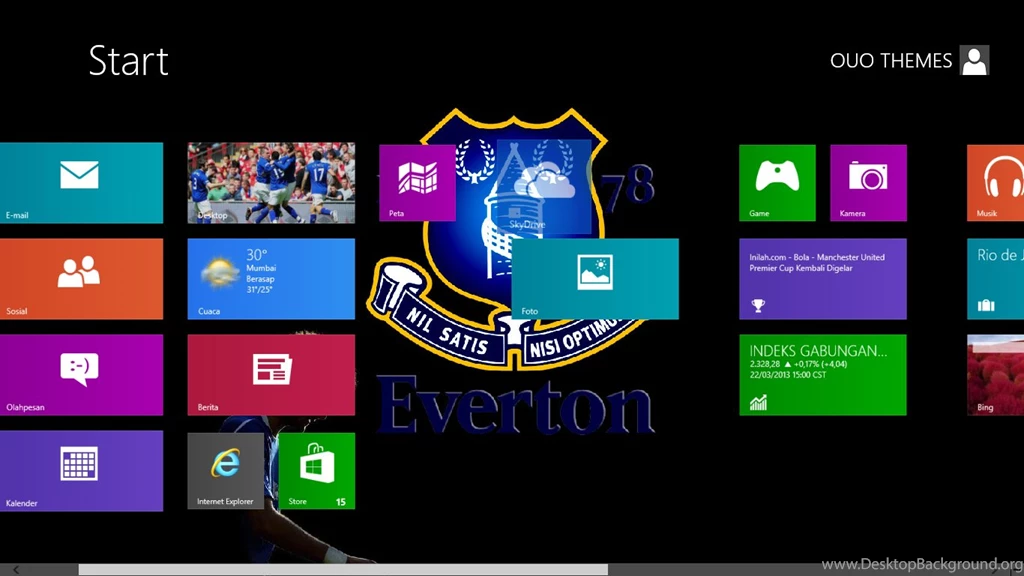Check the Cuaca weather tile for Mumbai

pyautogui.click(x=270, y=279)
